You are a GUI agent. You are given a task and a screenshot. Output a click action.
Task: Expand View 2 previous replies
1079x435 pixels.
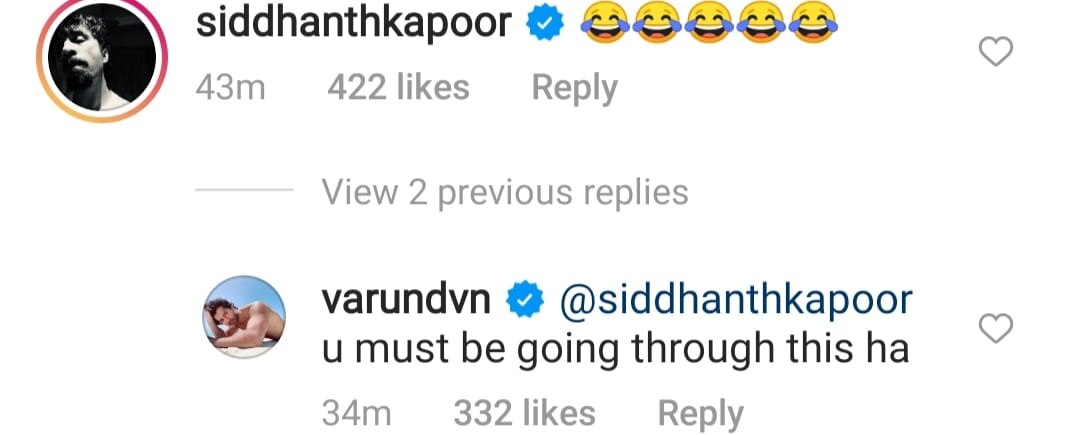505,192
